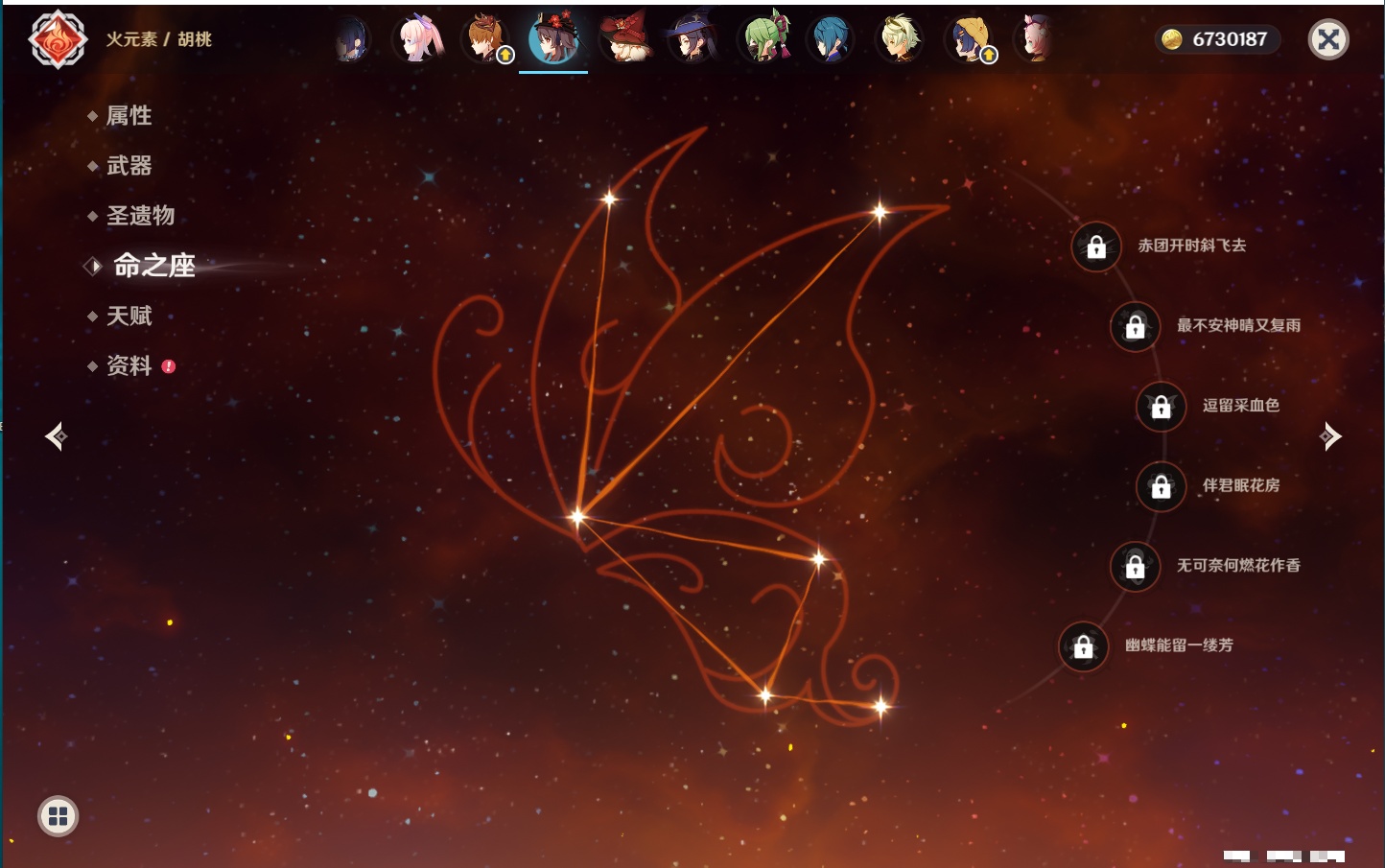
Task: Open the locked constellation 最不安神晴又复雨
Action: (x=1135, y=327)
